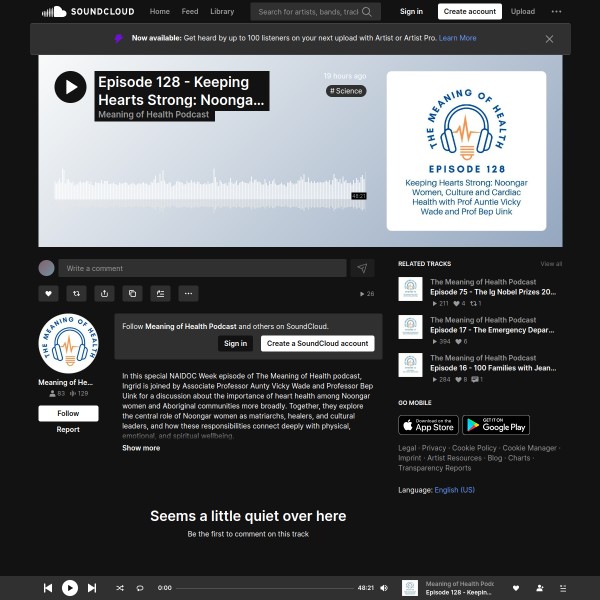
Task: Like the track using the heart icon below the comment box
Action: [x=48, y=293]
